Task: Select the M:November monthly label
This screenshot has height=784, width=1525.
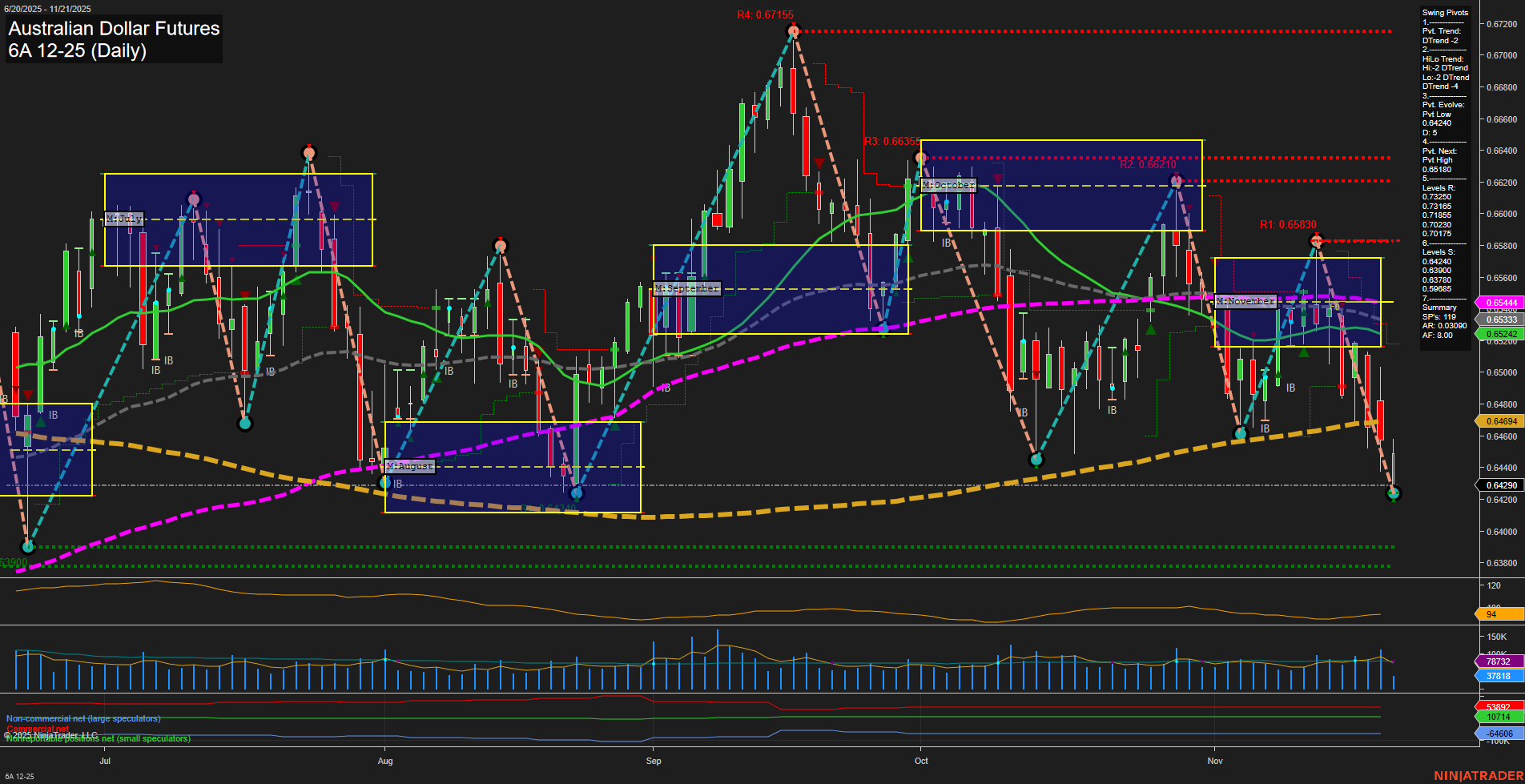Action: click(1245, 301)
